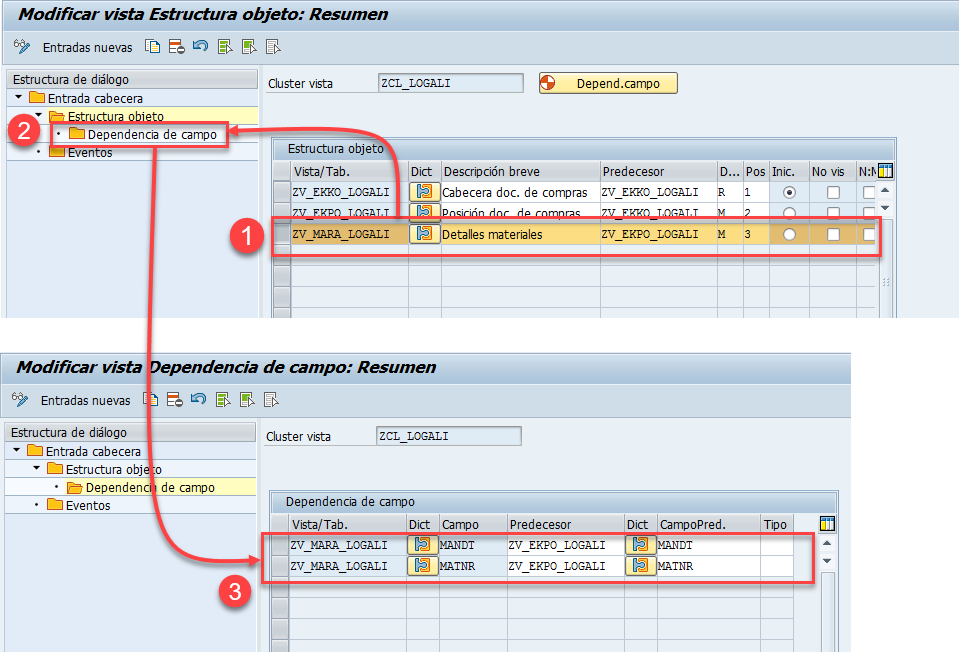This screenshot has height=652, width=959.
Task: Click scroll up arrow of Estructura objeto table
Action: (885, 191)
